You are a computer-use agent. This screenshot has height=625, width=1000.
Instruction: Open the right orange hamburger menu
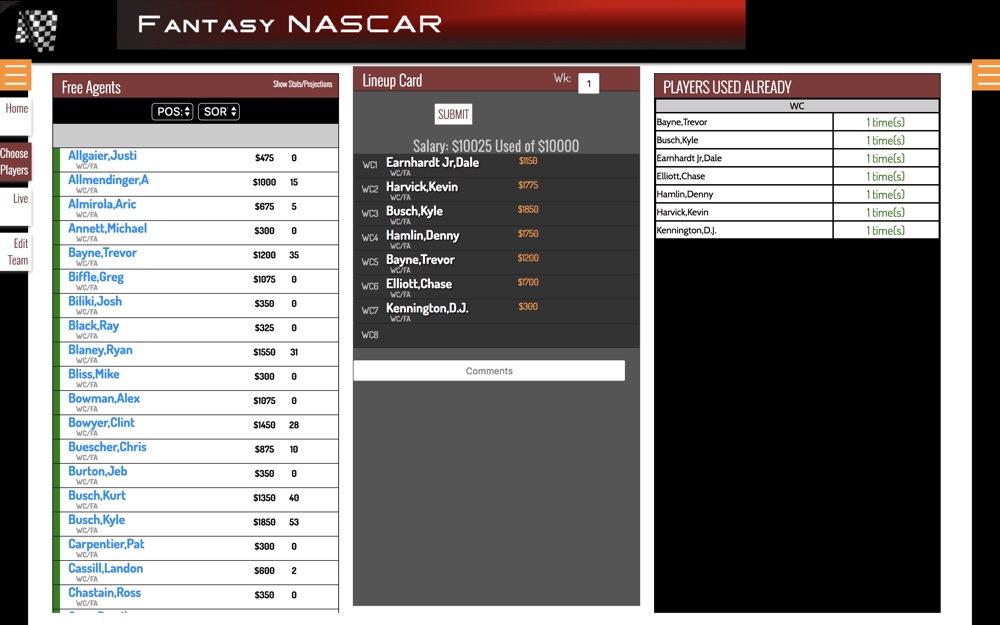[x=985, y=75]
